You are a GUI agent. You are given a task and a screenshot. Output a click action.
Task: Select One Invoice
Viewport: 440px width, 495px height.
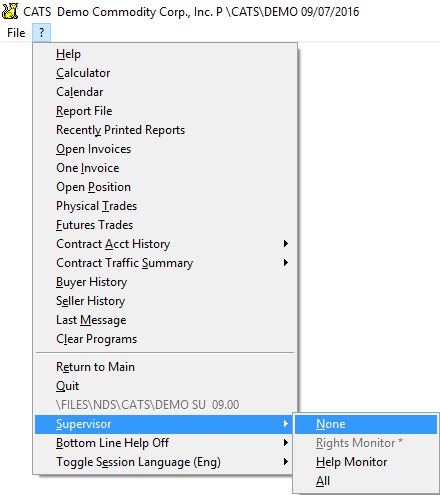tap(166, 168)
